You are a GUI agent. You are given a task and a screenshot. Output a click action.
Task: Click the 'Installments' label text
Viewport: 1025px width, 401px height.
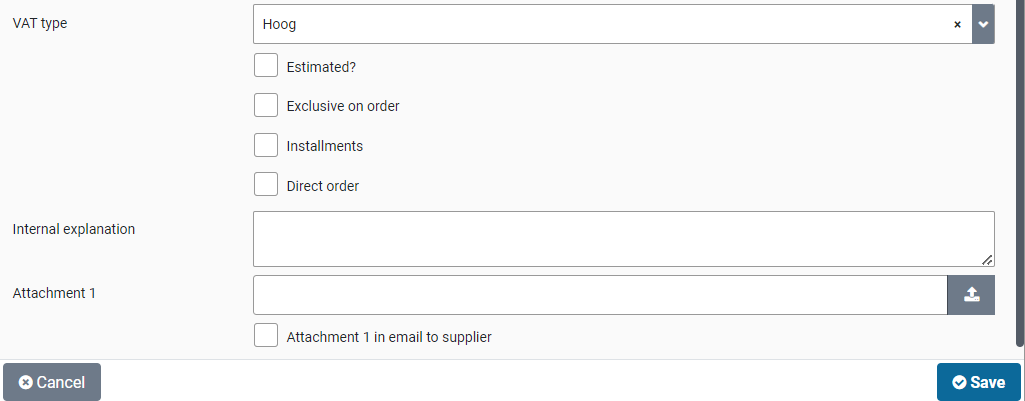pos(324,146)
